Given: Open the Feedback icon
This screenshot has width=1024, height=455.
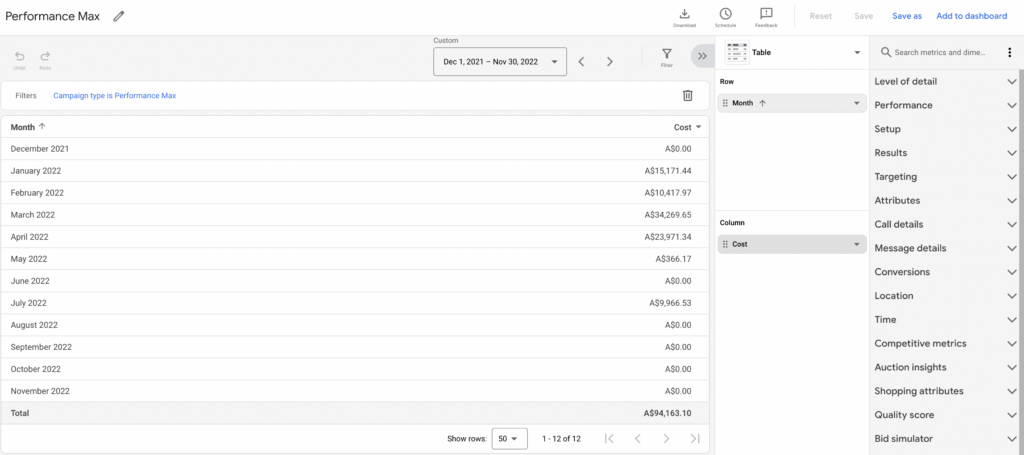Looking at the screenshot, I should point(766,16).
